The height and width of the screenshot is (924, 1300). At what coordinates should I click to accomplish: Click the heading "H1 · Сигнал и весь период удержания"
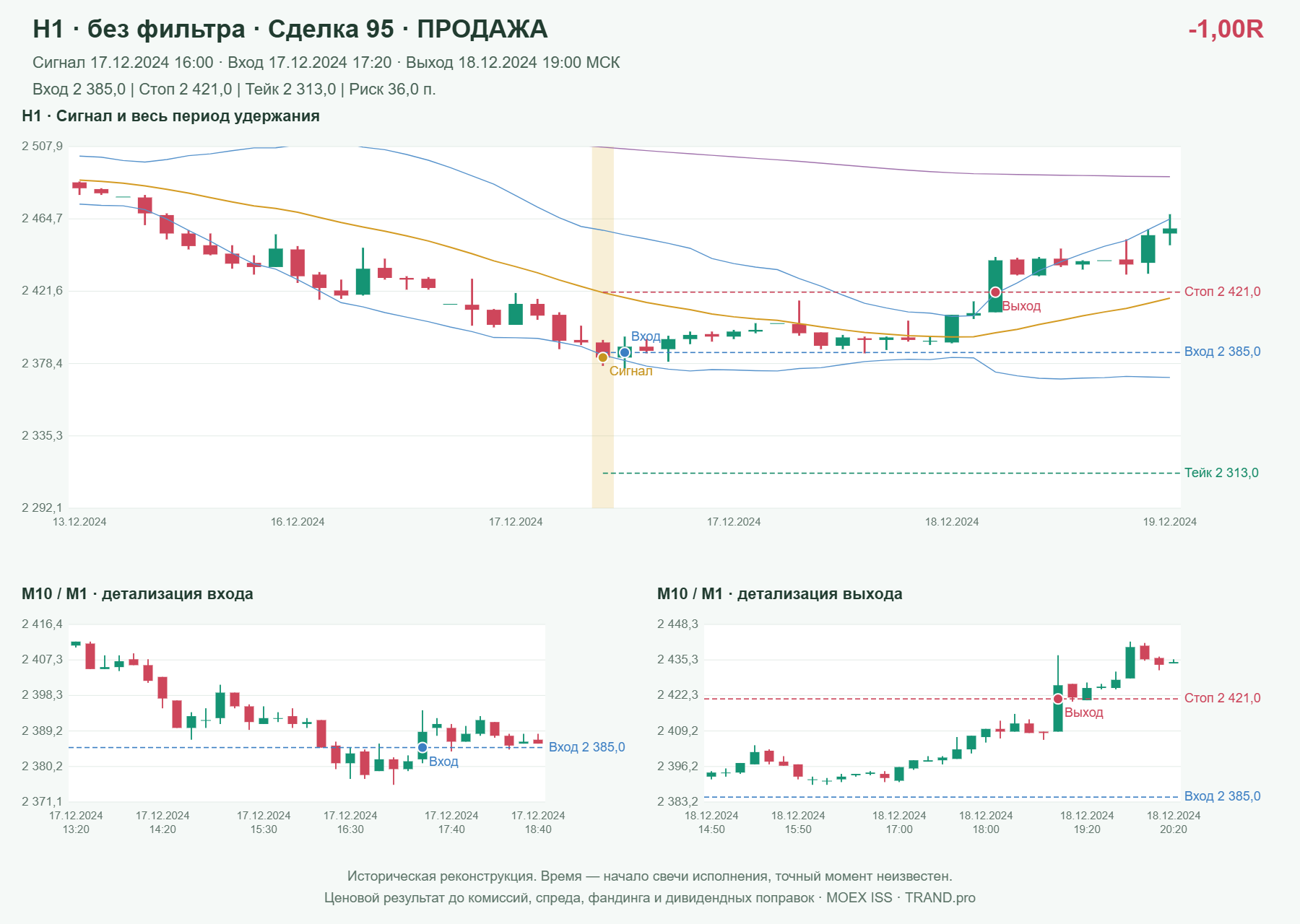(x=170, y=116)
